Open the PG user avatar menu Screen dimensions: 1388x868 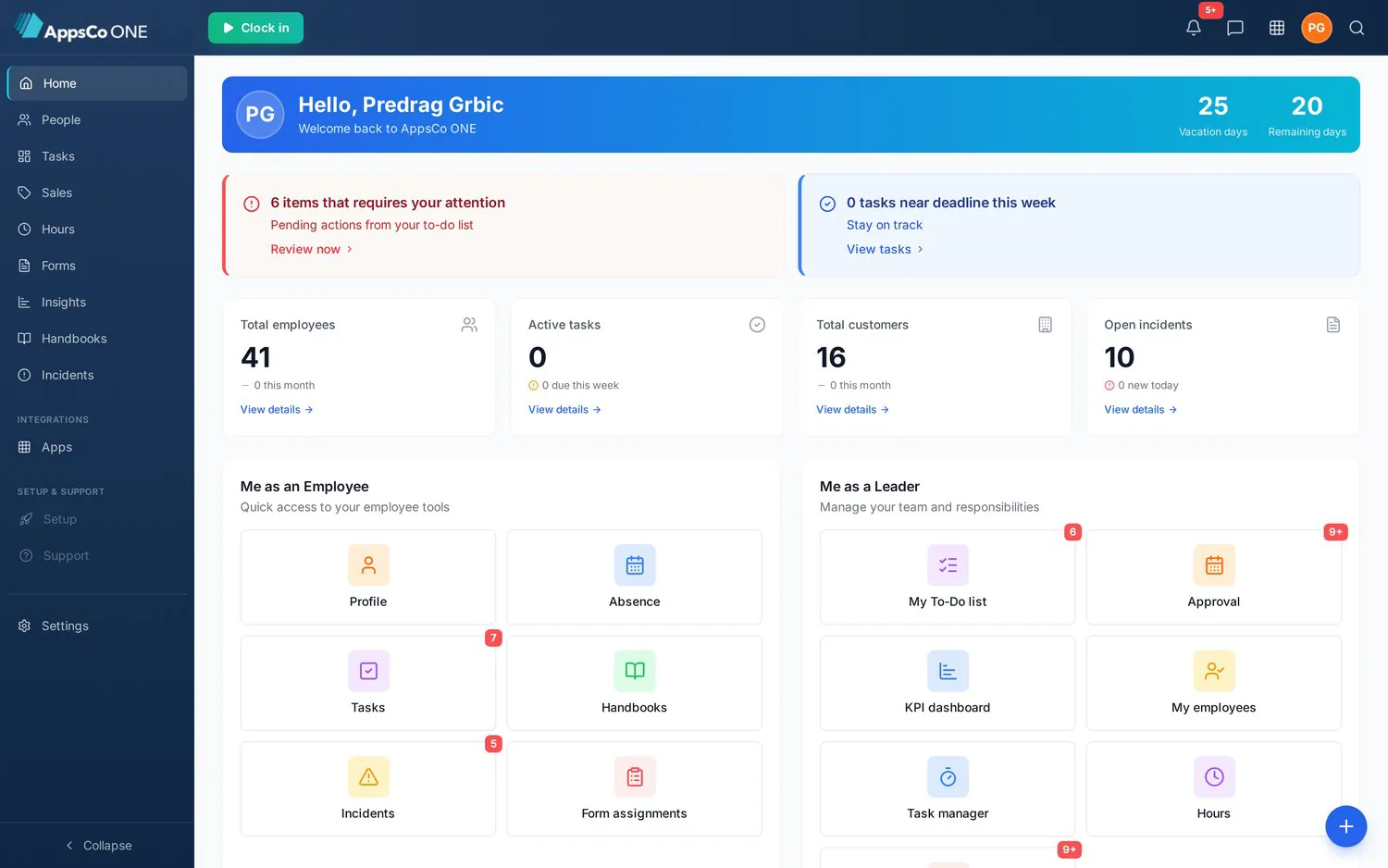pyautogui.click(x=1317, y=28)
